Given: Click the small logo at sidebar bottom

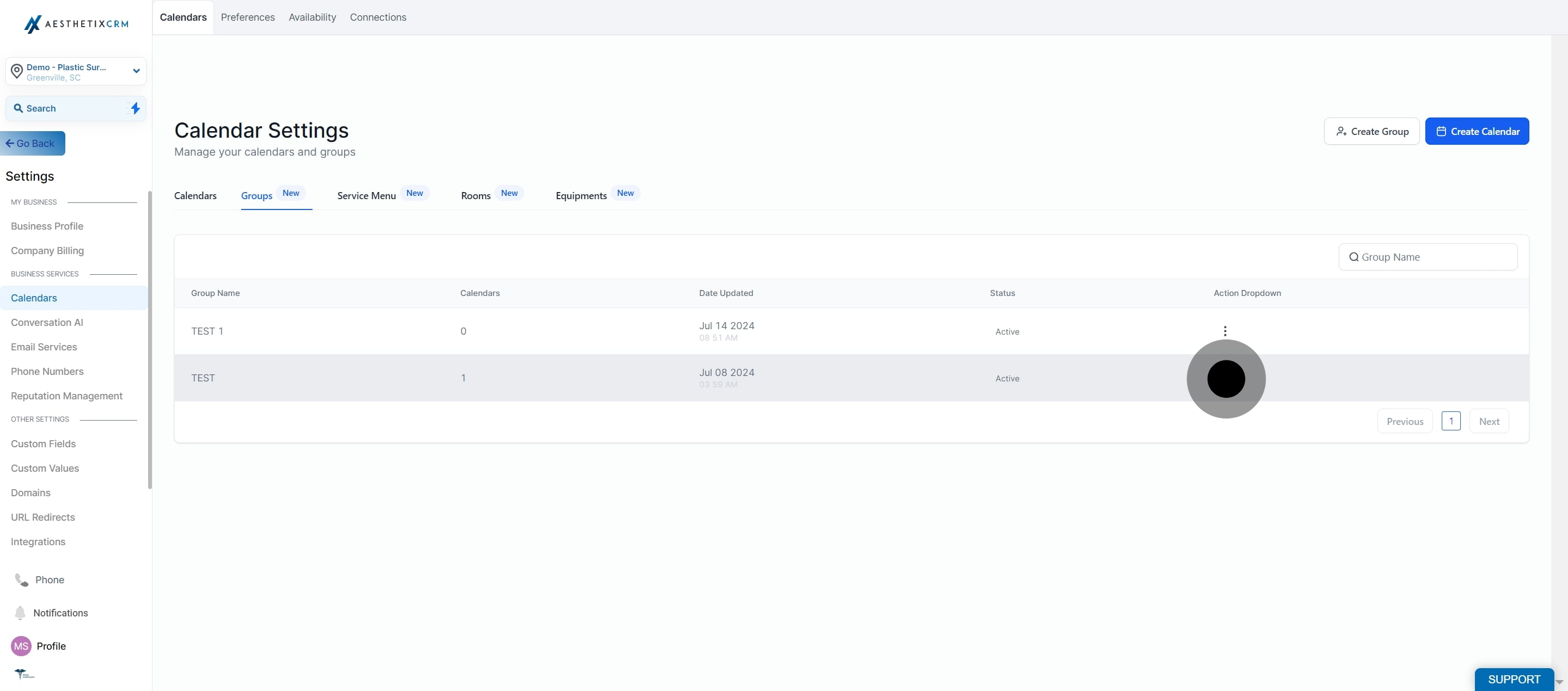Looking at the screenshot, I should pos(24,674).
